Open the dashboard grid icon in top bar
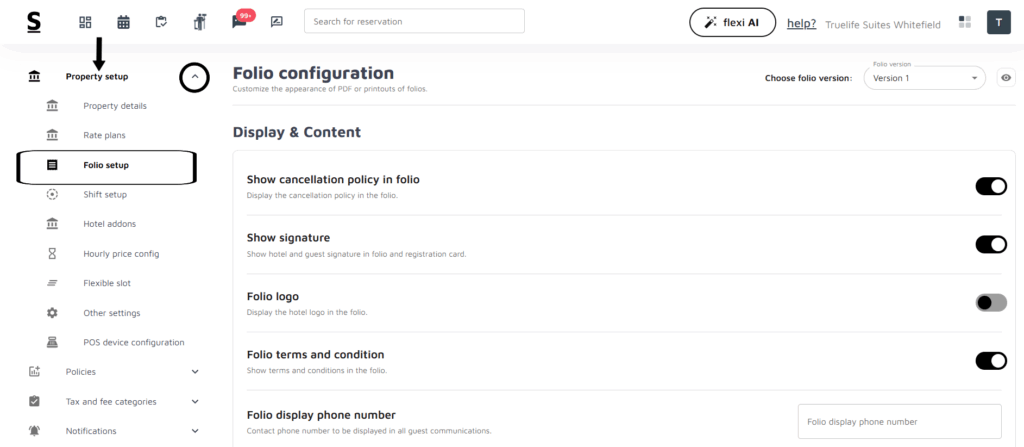Screen dimensions: 1024x447 (x=85, y=22)
